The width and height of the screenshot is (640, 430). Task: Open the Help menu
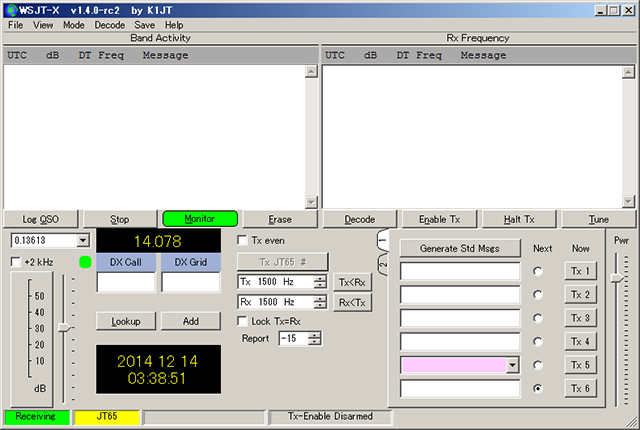pos(174,25)
